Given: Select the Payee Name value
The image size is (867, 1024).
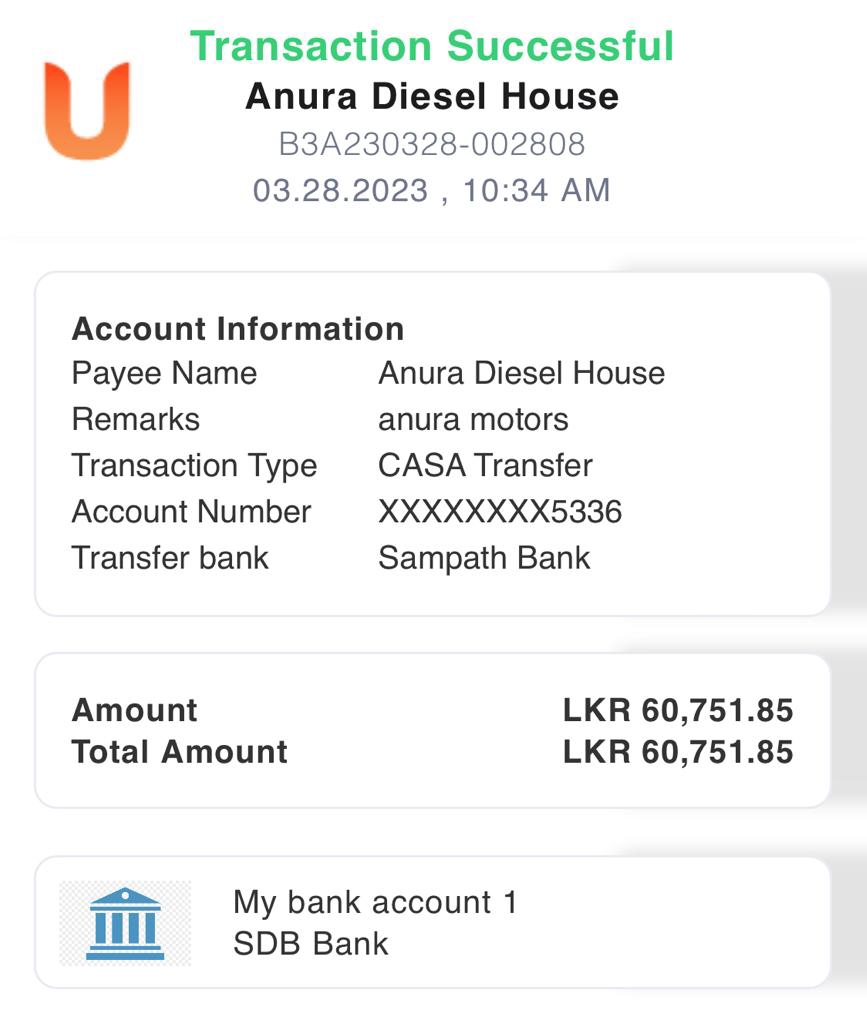Looking at the screenshot, I should coord(521,373).
